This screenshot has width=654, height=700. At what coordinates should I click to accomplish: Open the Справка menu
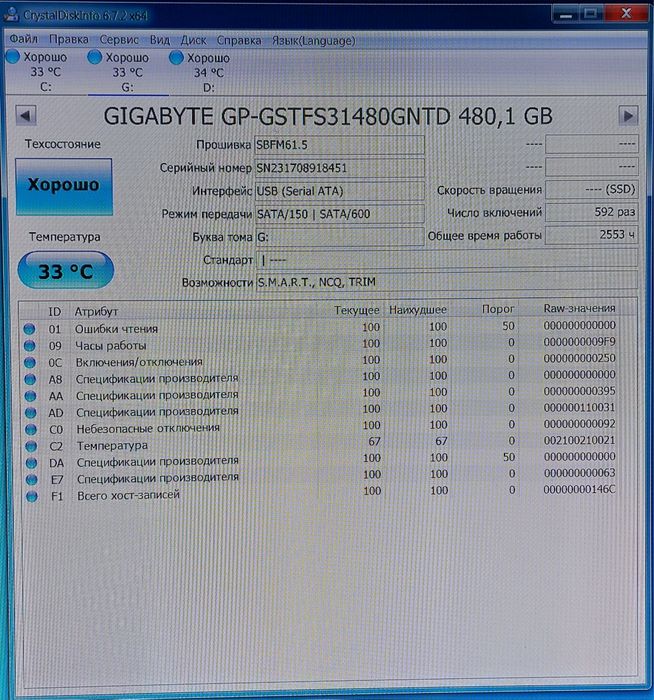[x=239, y=41]
